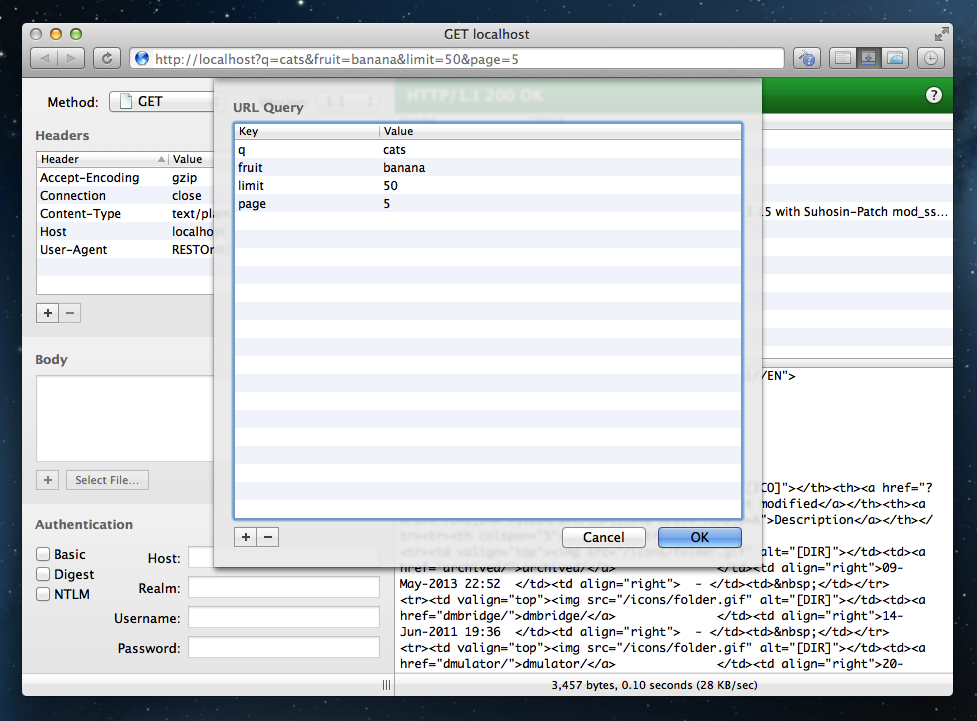The width and height of the screenshot is (977, 721).
Task: Click the Value column heading in Headers table
Action: (191, 159)
